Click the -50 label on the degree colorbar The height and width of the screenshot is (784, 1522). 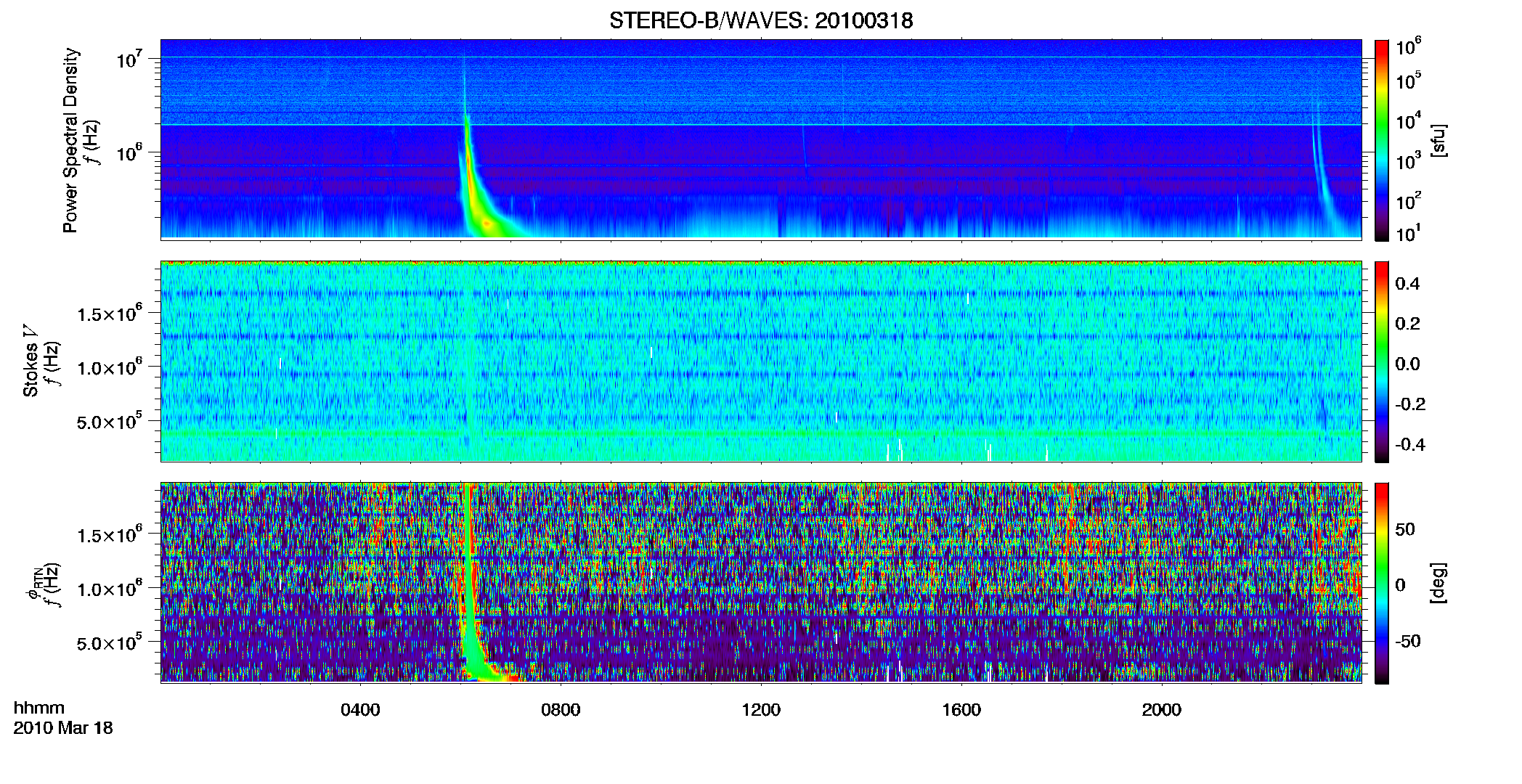1408,641
